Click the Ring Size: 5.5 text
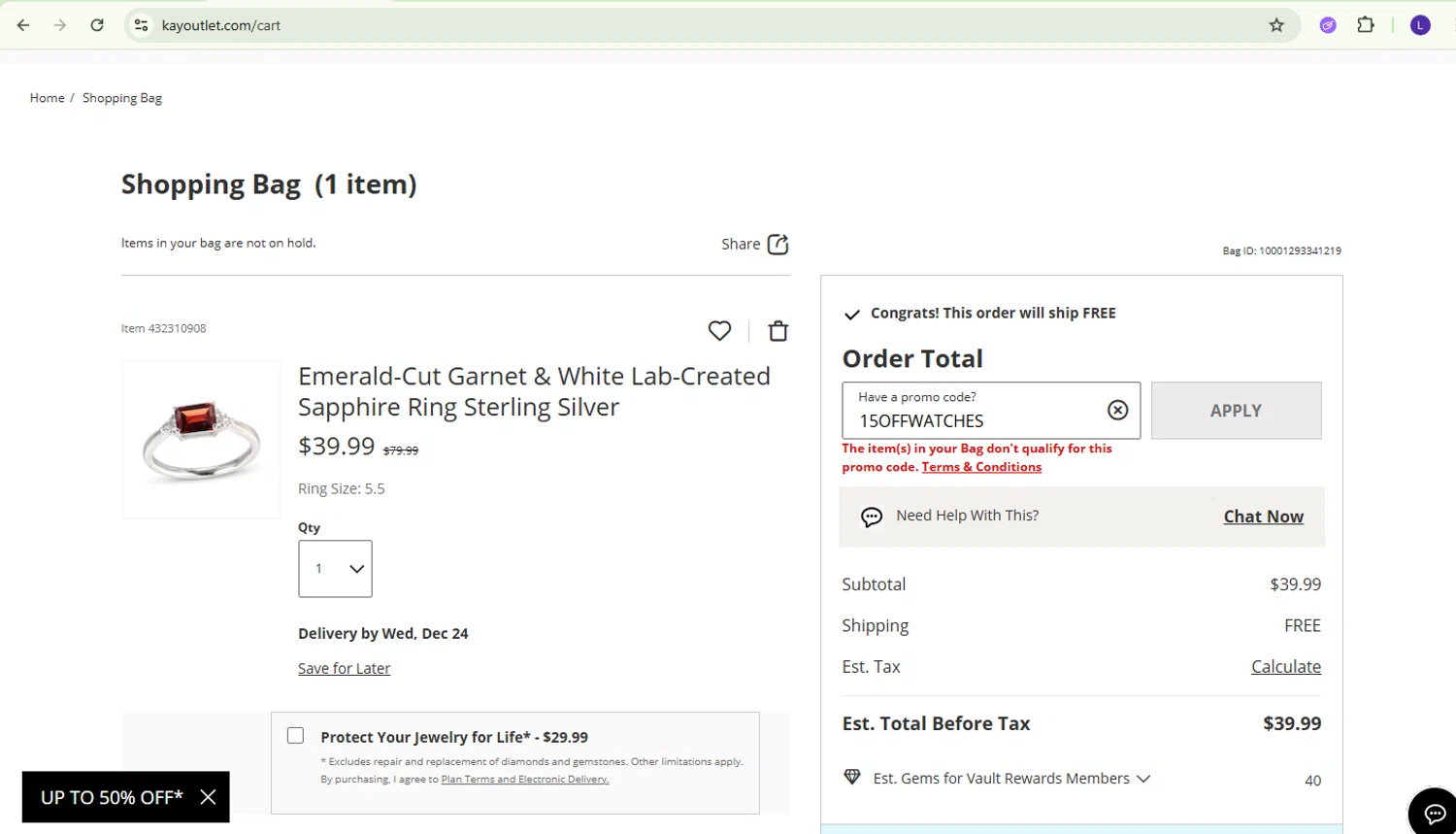Image resolution: width=1456 pixels, height=834 pixels. click(341, 488)
